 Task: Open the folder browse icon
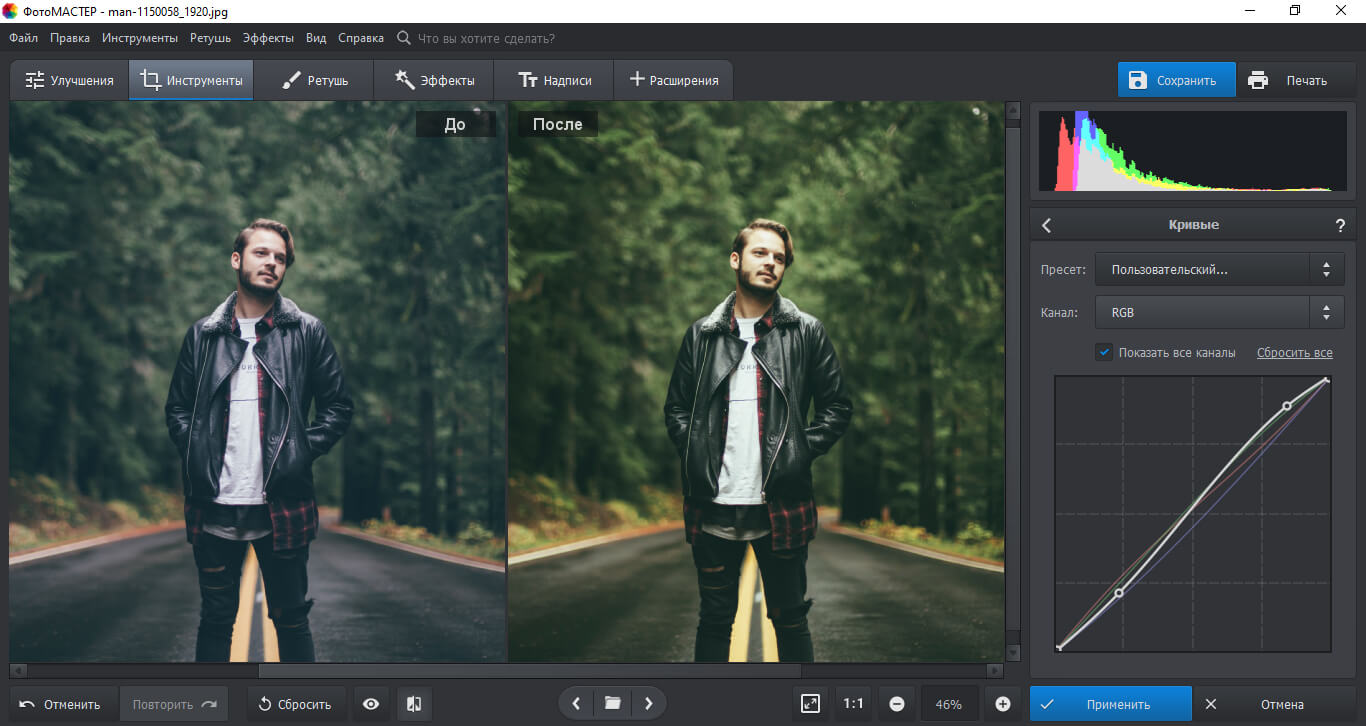tap(613, 704)
